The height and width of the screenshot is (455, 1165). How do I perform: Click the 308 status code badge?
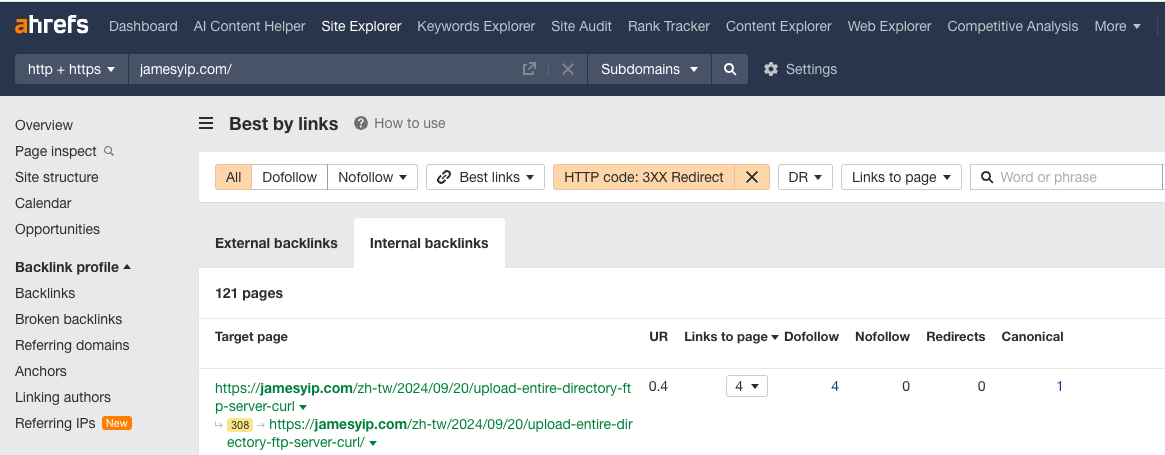point(240,425)
